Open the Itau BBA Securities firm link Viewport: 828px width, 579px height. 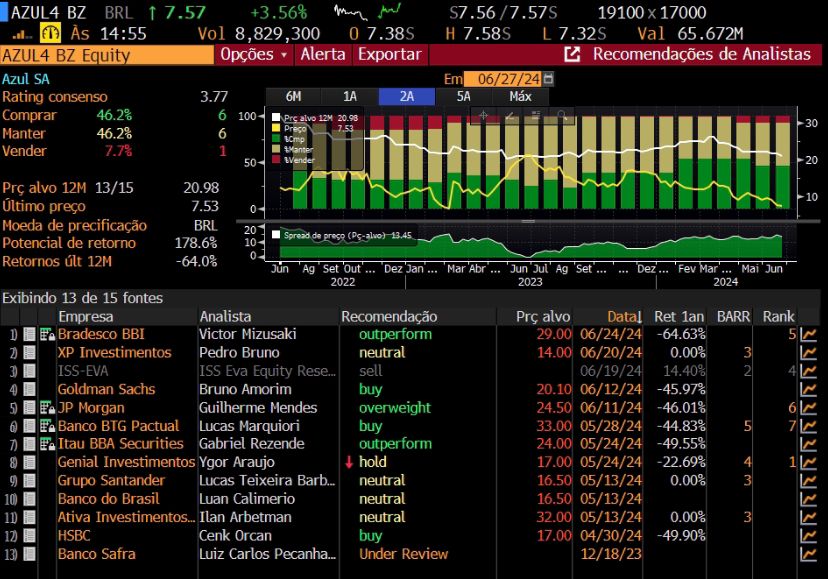click(x=120, y=444)
